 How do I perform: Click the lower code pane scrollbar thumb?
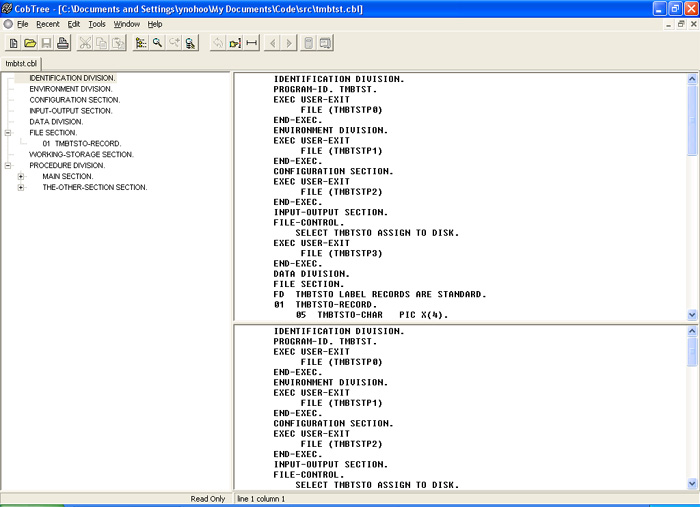[692, 352]
